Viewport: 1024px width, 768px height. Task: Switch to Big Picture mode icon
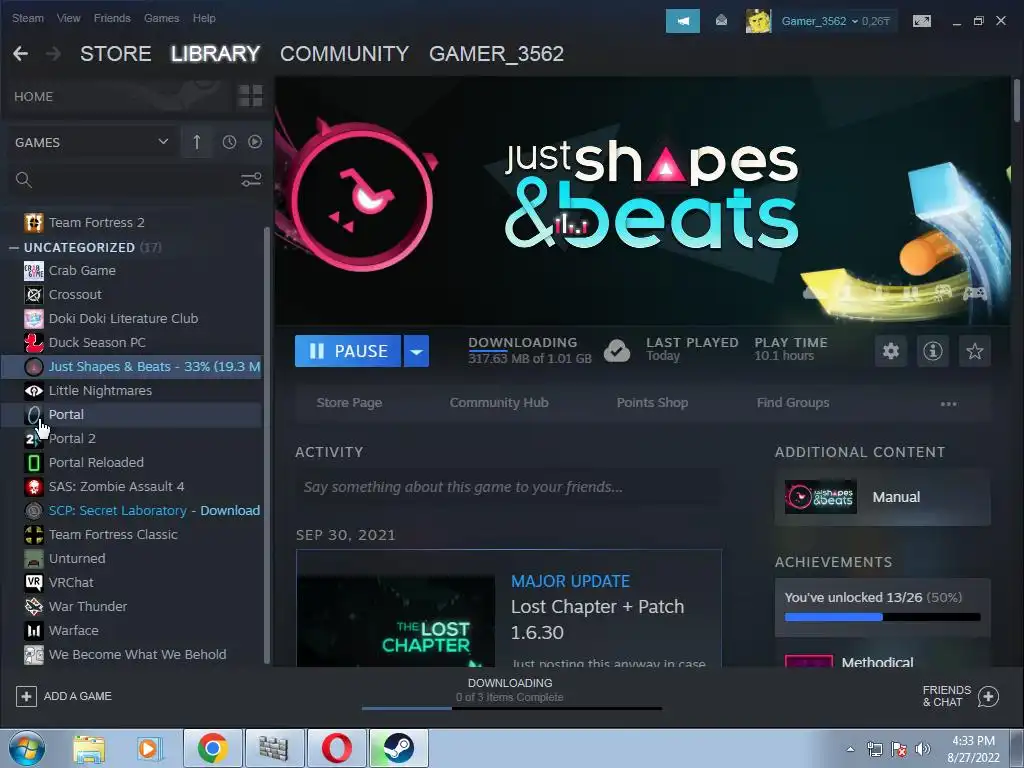point(921,21)
